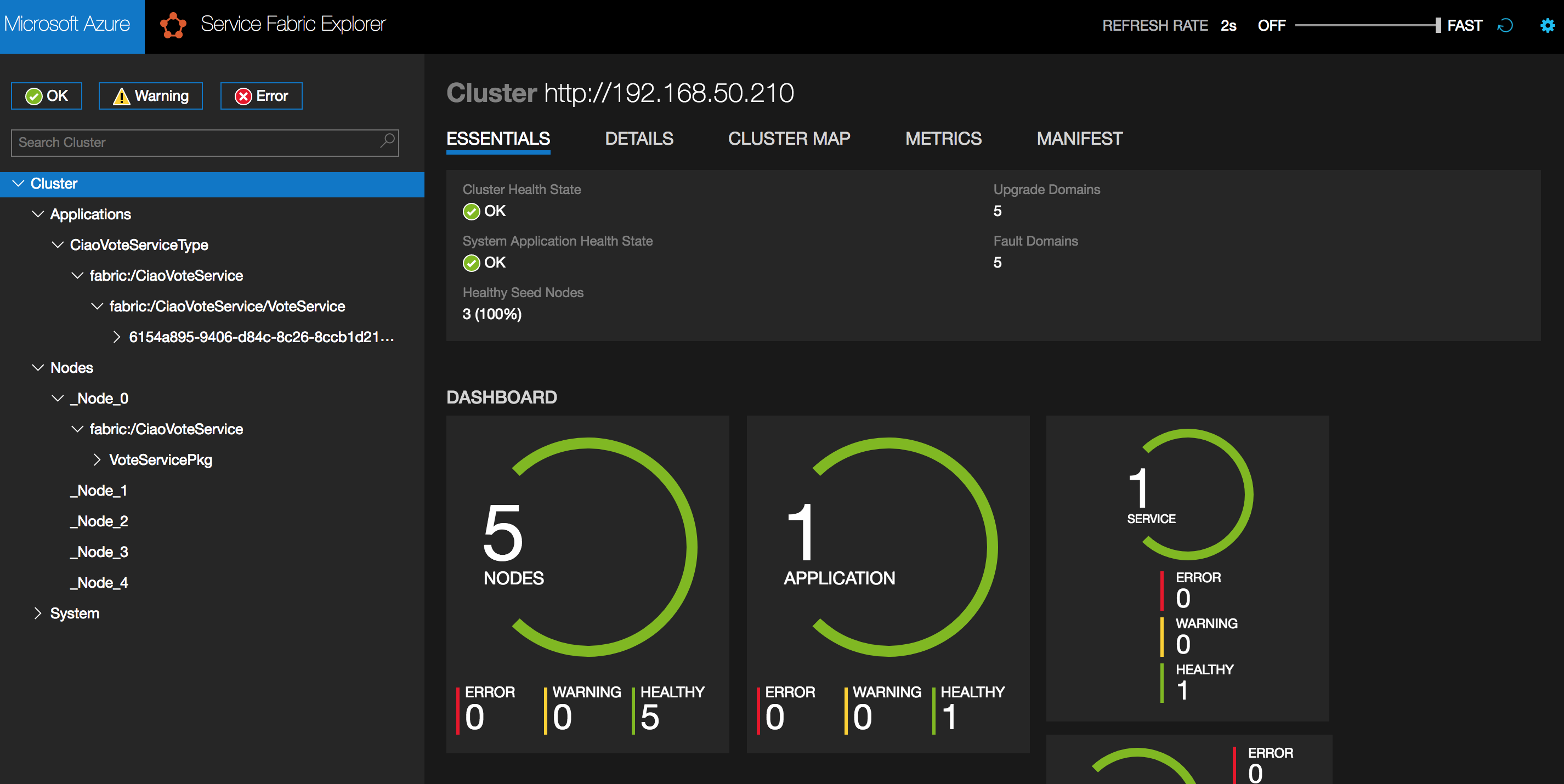
Task: Collapse fabric:/CiaoVoteService under CiaoVoteServiceType
Action: coord(77,275)
